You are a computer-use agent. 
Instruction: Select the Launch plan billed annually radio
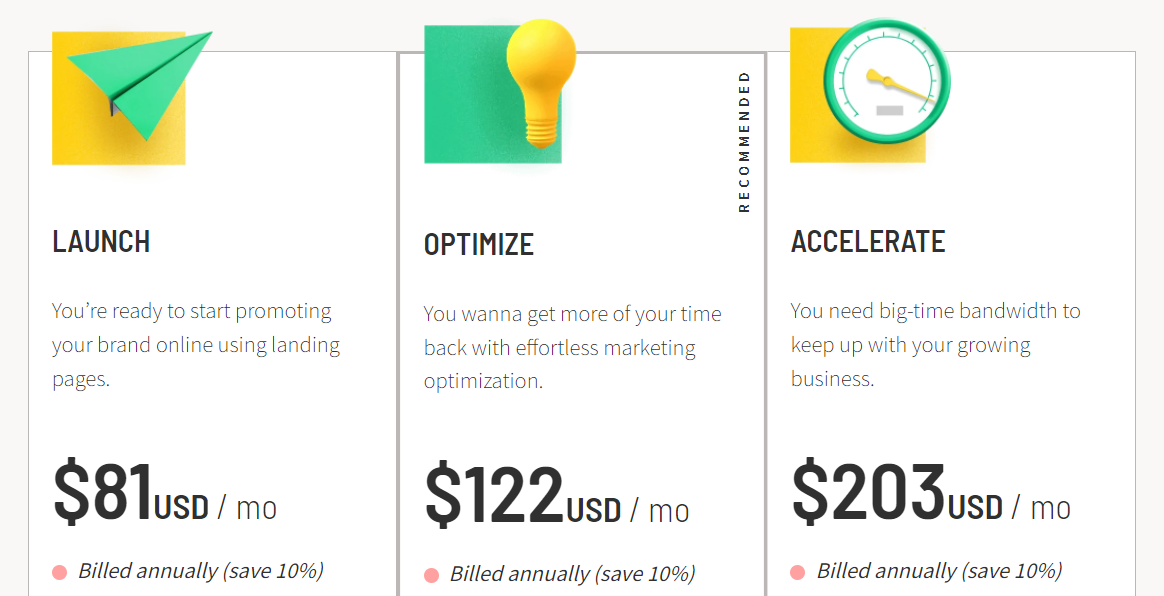coord(60,572)
